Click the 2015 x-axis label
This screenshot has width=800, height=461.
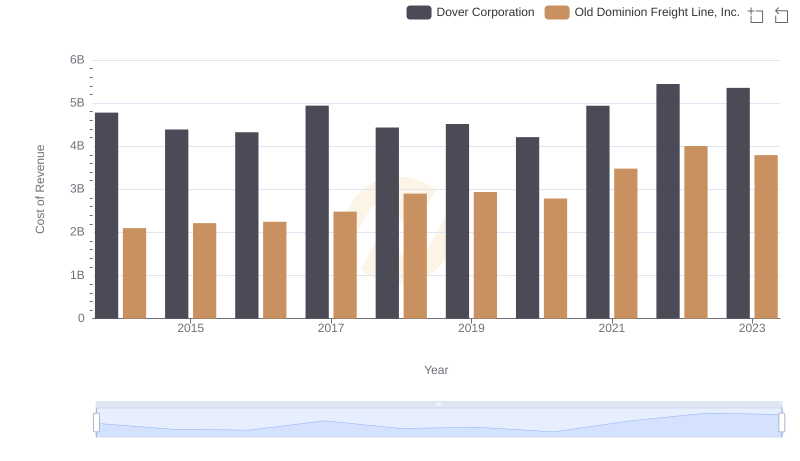pyautogui.click(x=191, y=328)
